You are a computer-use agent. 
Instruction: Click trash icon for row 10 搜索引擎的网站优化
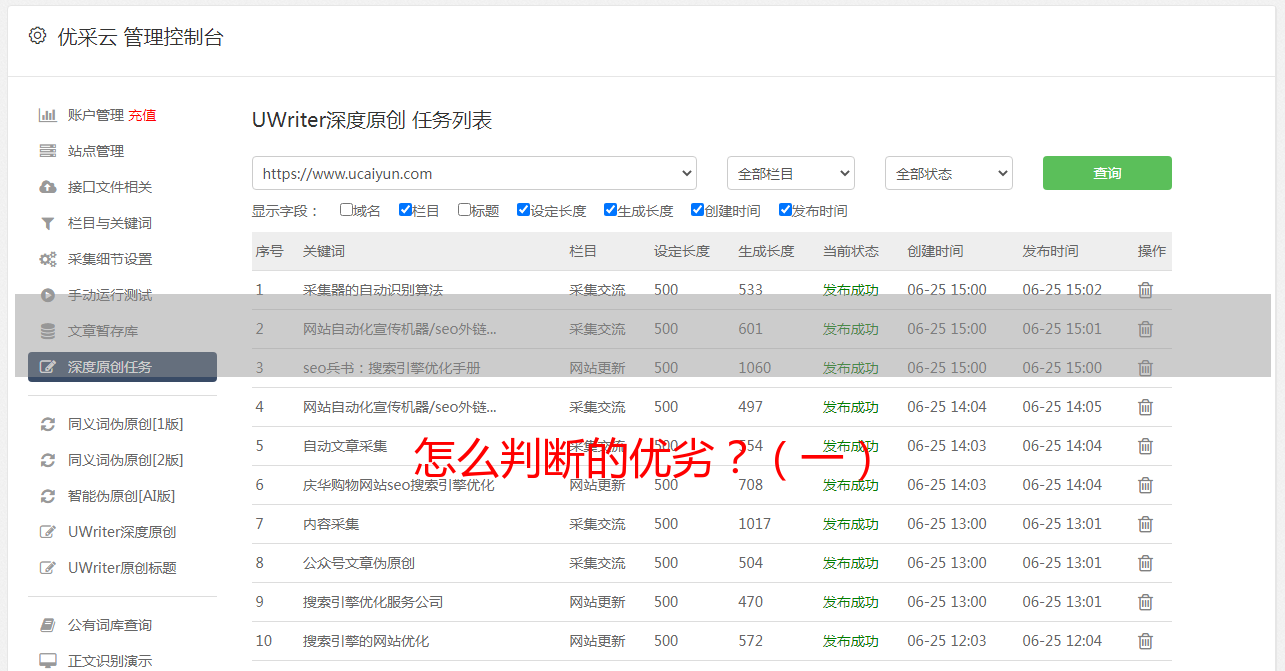(1145, 641)
